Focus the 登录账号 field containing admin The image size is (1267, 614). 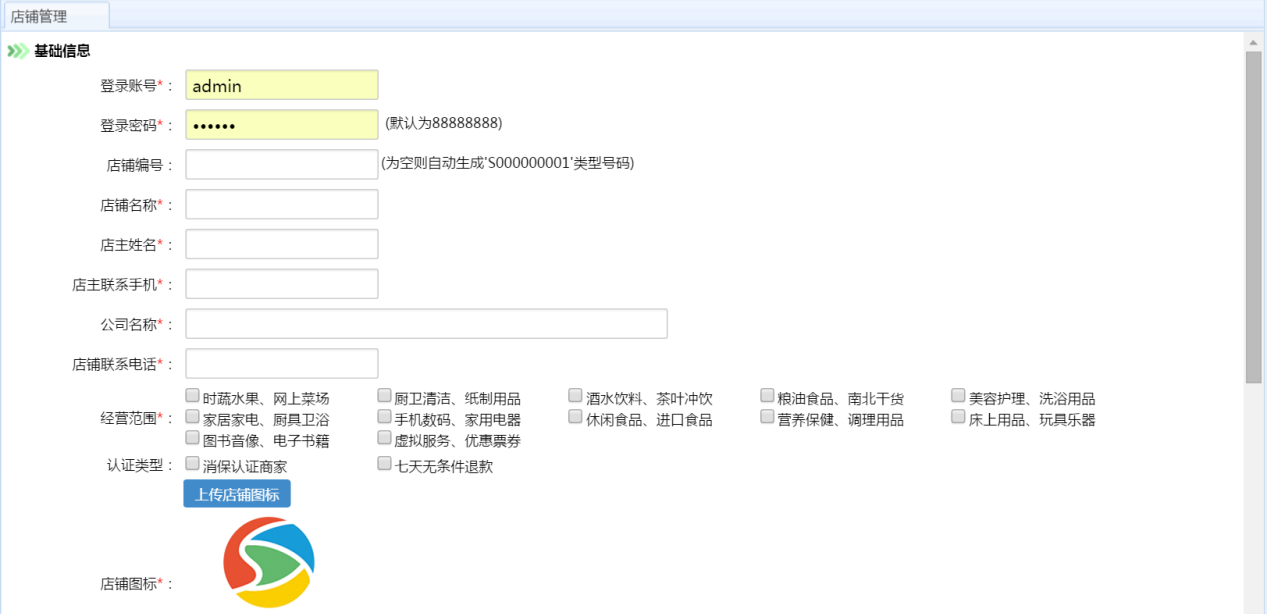click(282, 86)
